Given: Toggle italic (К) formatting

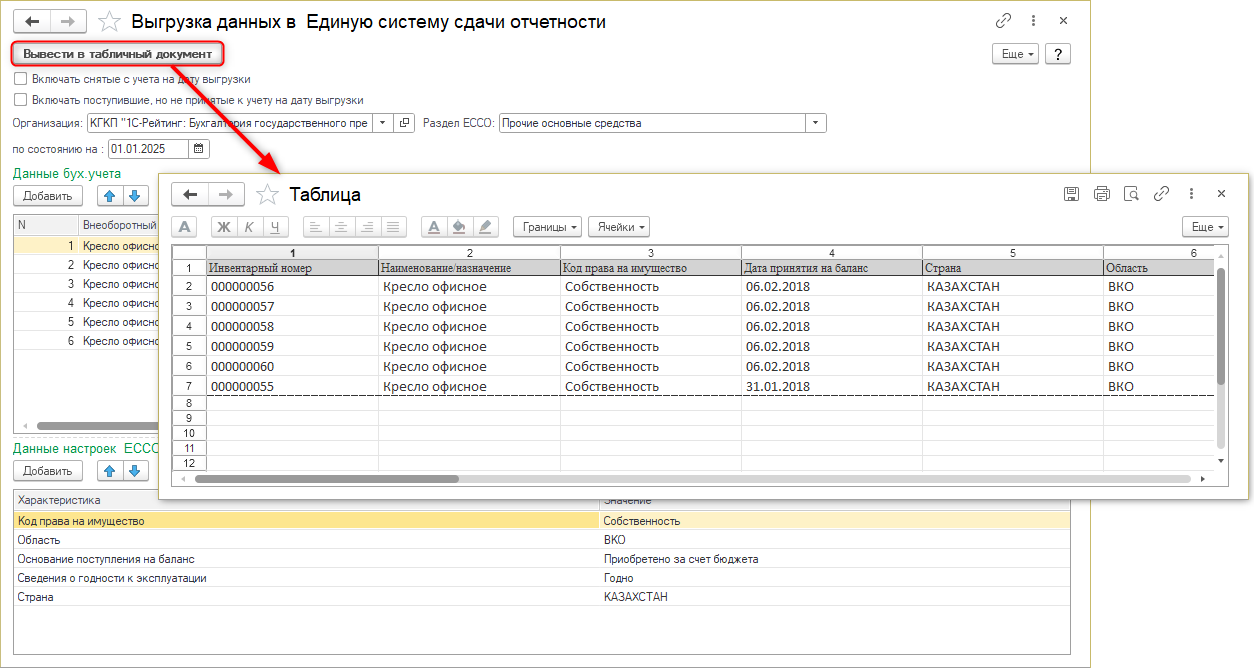Looking at the screenshot, I should (x=250, y=227).
